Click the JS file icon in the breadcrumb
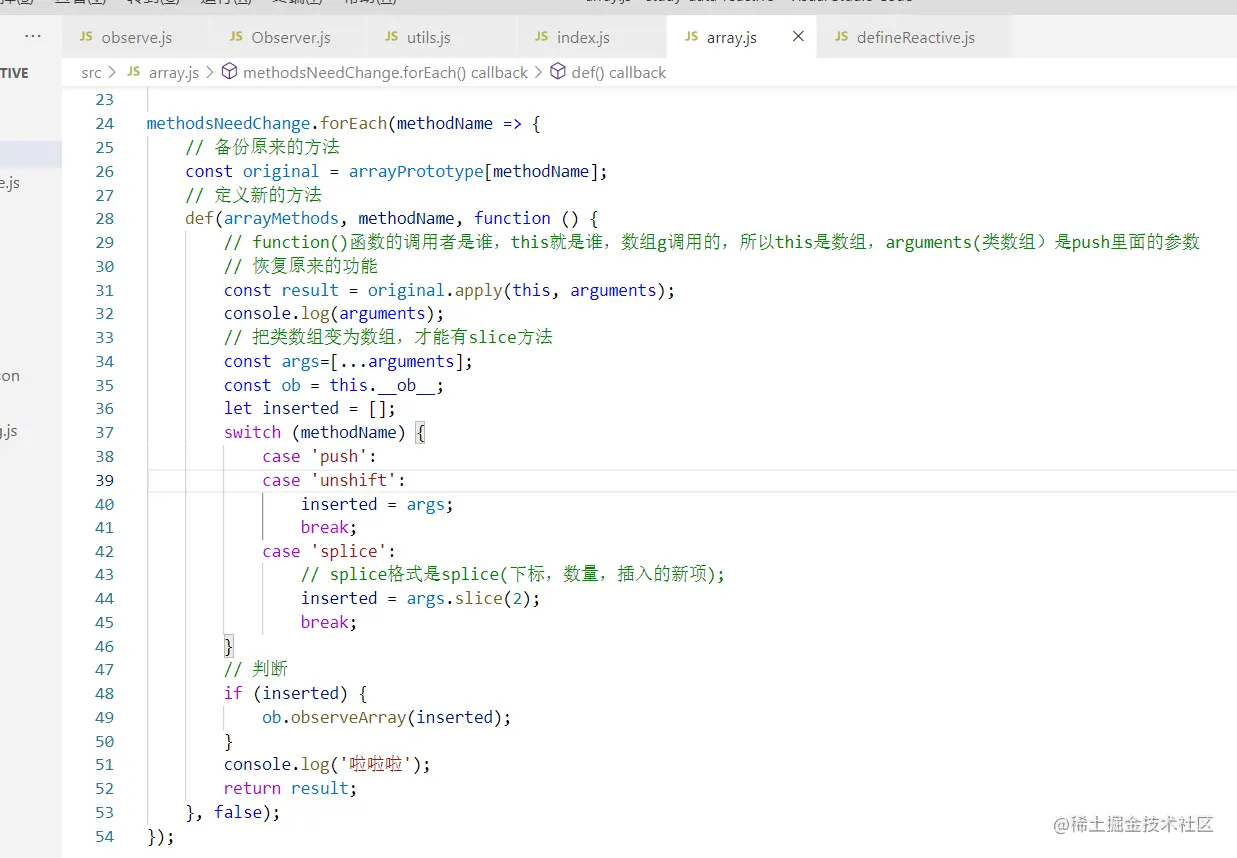 point(133,72)
